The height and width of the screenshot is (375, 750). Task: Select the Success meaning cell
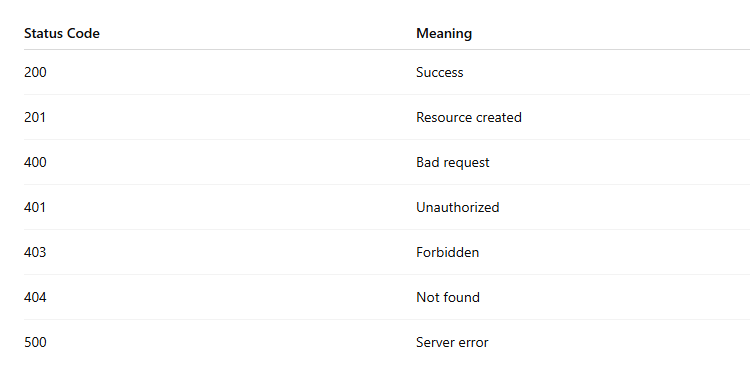[440, 72]
